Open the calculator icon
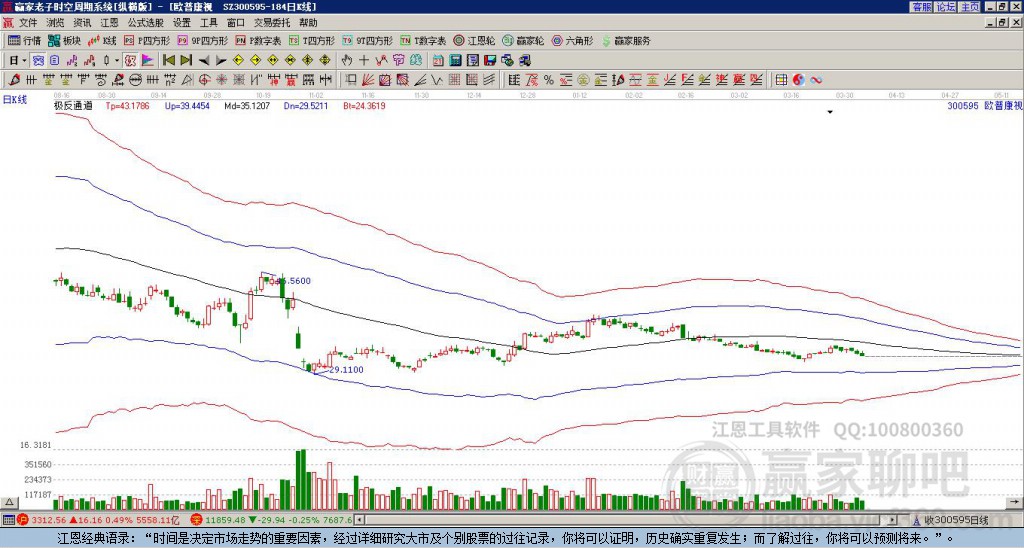1024x548 pixels. tap(456, 61)
